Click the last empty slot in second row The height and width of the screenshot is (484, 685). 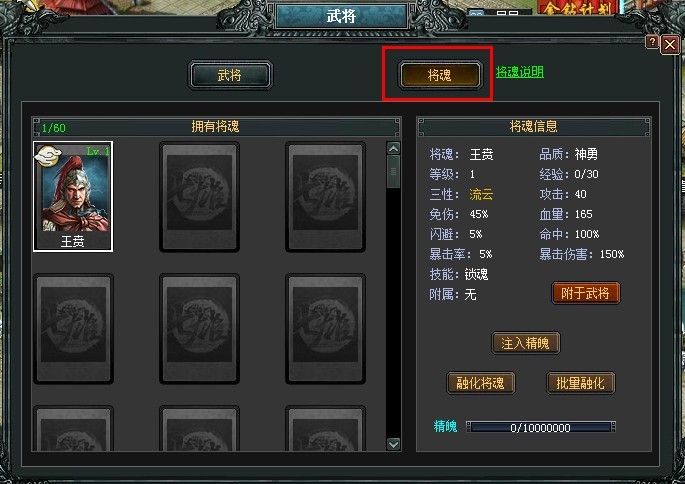325,328
